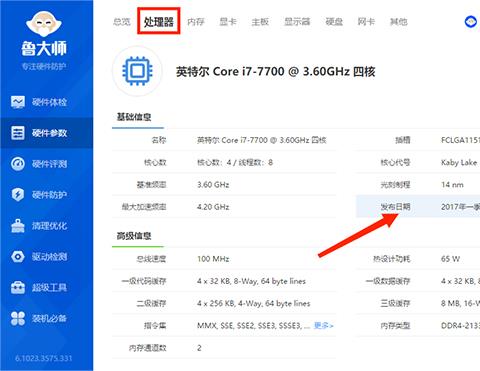Switch to the 显示器 monitor tab

click(297, 22)
